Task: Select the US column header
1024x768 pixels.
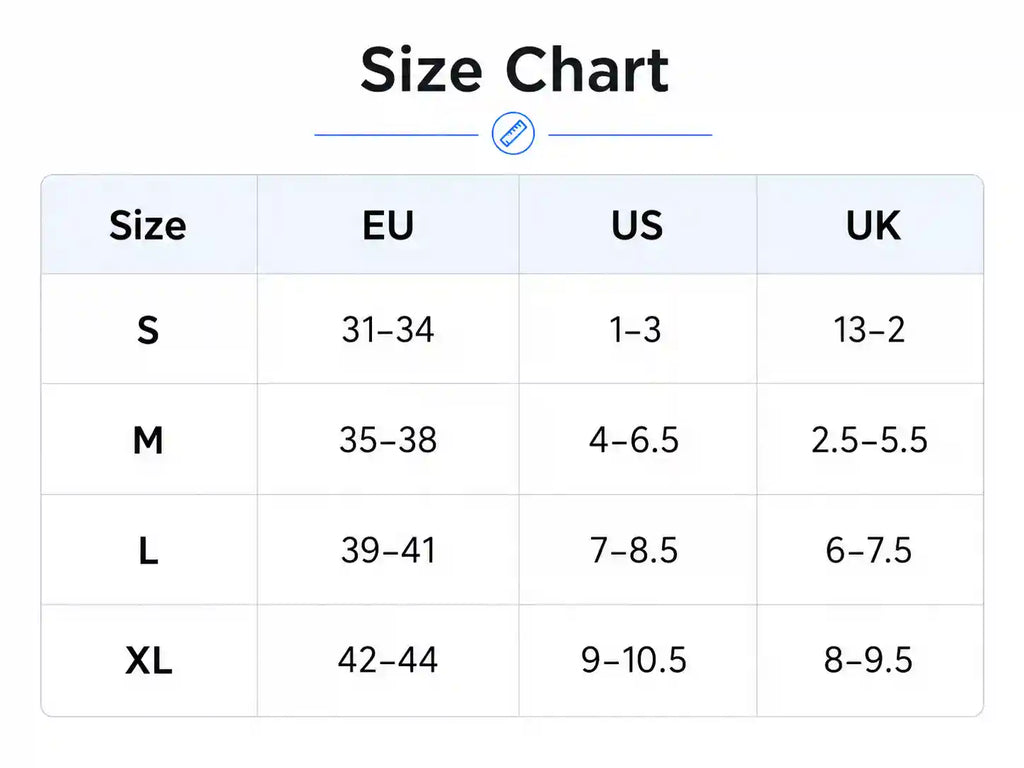Action: (x=637, y=225)
